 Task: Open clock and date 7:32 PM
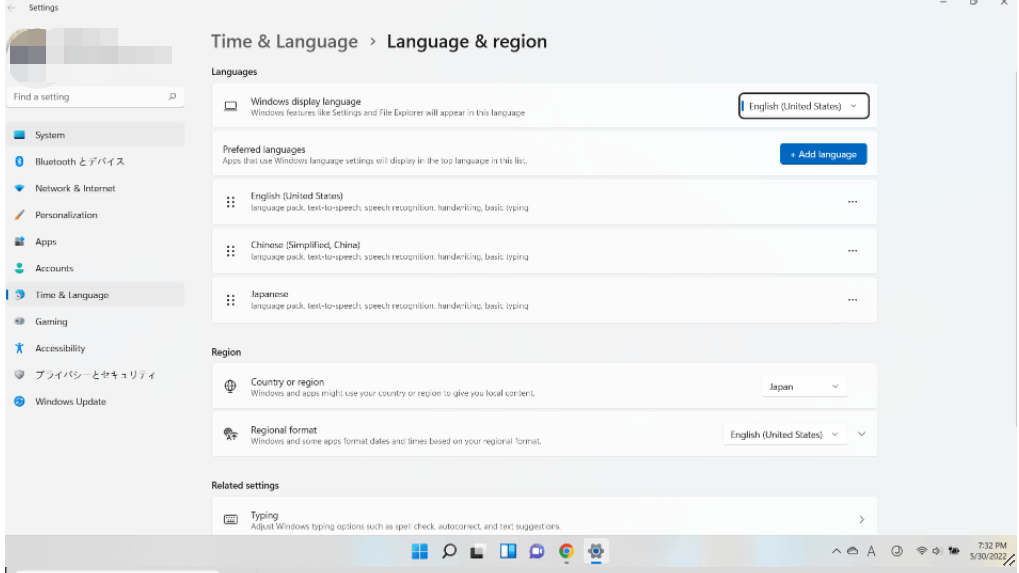(988, 551)
